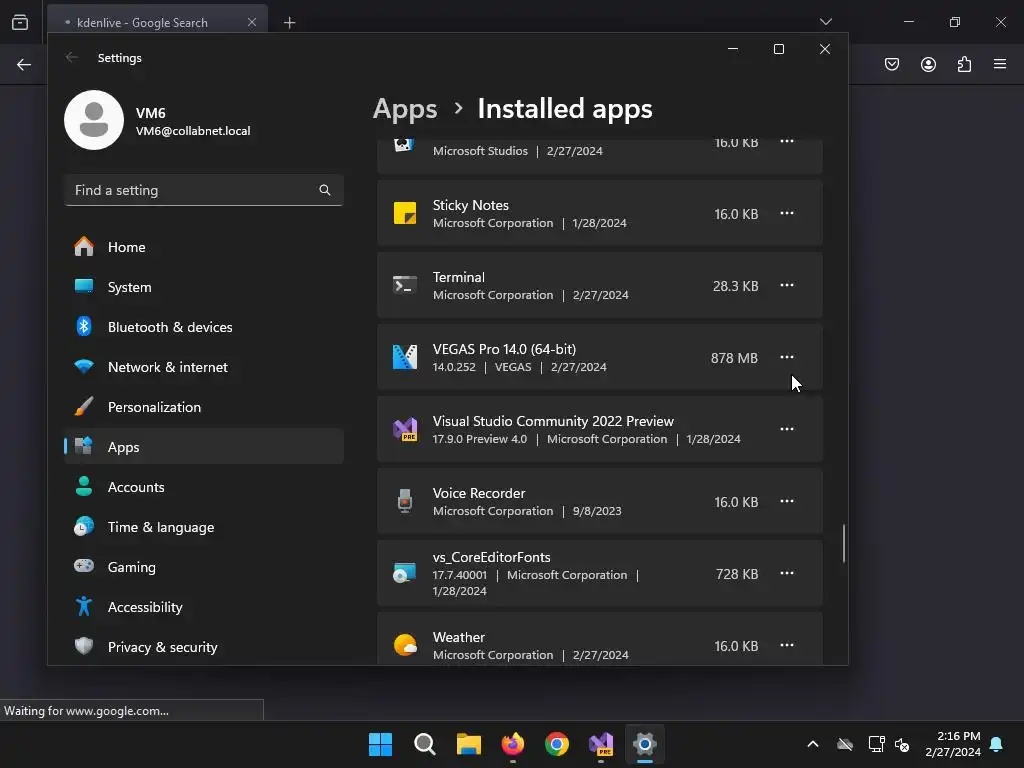Screen dimensions: 1024x768
Task: Click the VEGAS Pro app icon
Action: click(x=405, y=357)
